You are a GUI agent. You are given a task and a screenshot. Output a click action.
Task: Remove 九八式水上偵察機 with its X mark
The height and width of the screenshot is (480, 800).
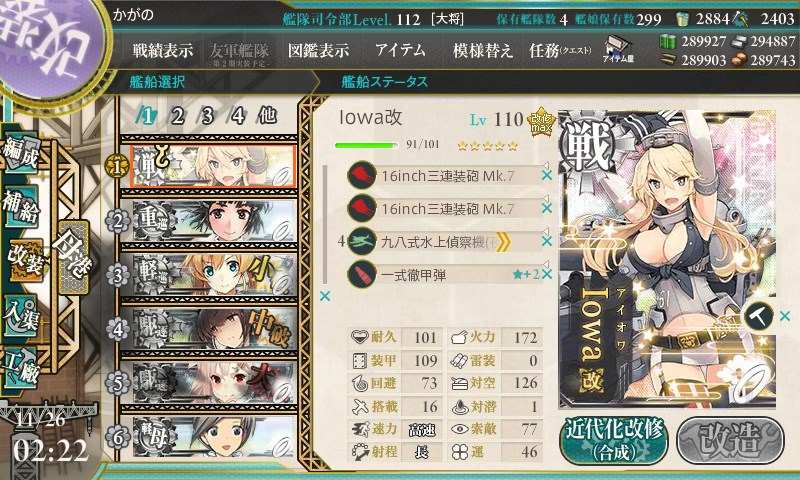[547, 241]
